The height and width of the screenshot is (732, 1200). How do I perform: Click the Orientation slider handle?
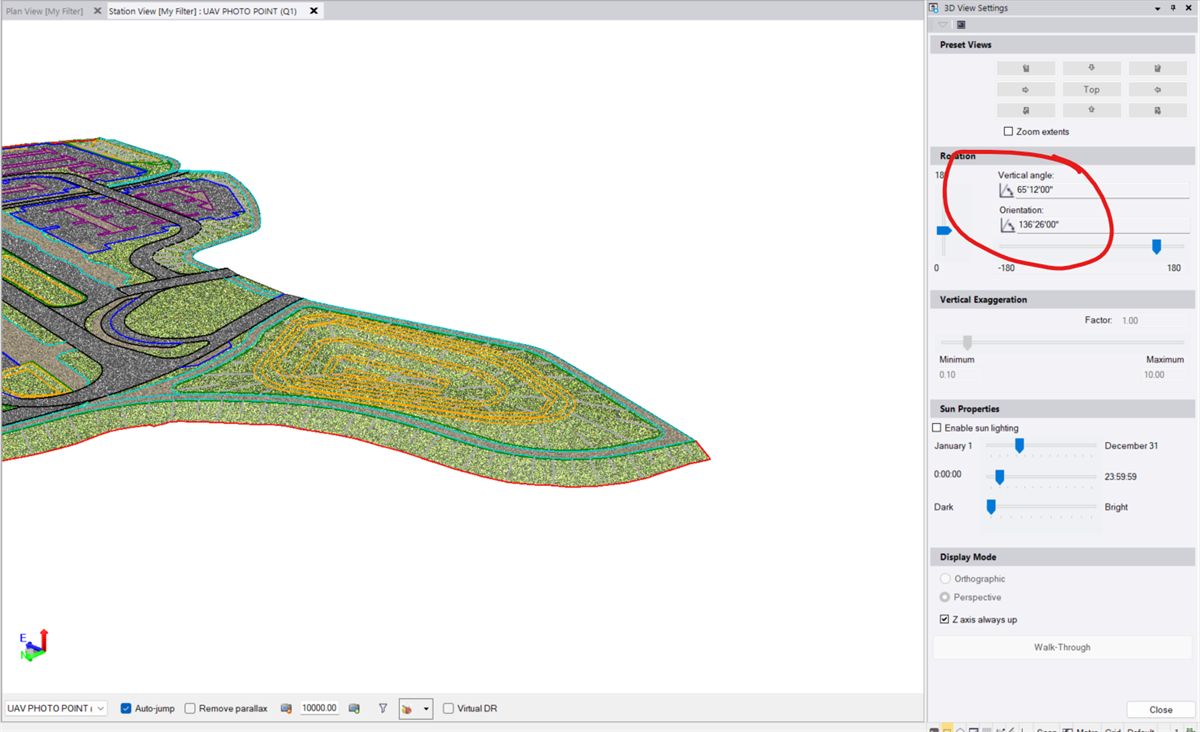(1156, 247)
